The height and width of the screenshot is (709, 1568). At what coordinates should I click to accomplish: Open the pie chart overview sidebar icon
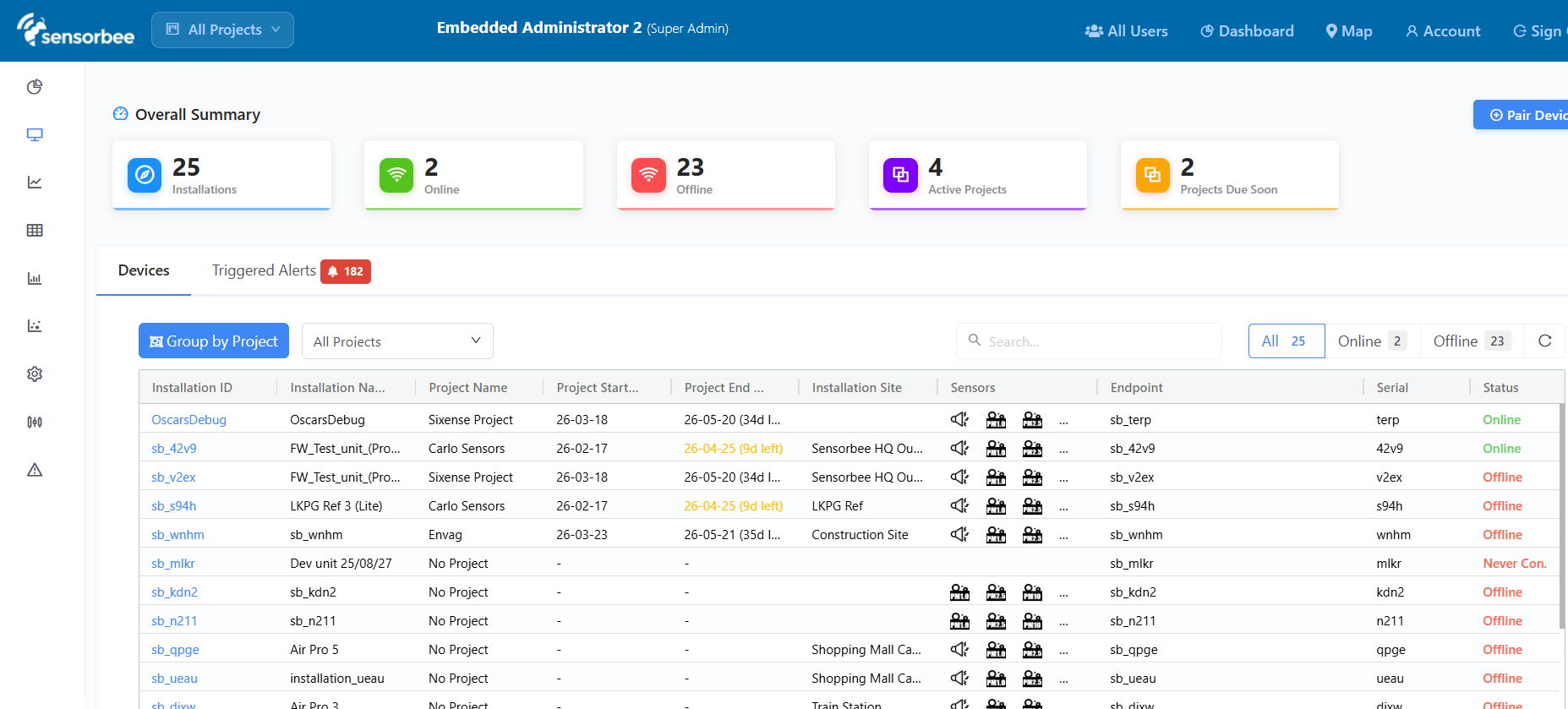tap(35, 87)
